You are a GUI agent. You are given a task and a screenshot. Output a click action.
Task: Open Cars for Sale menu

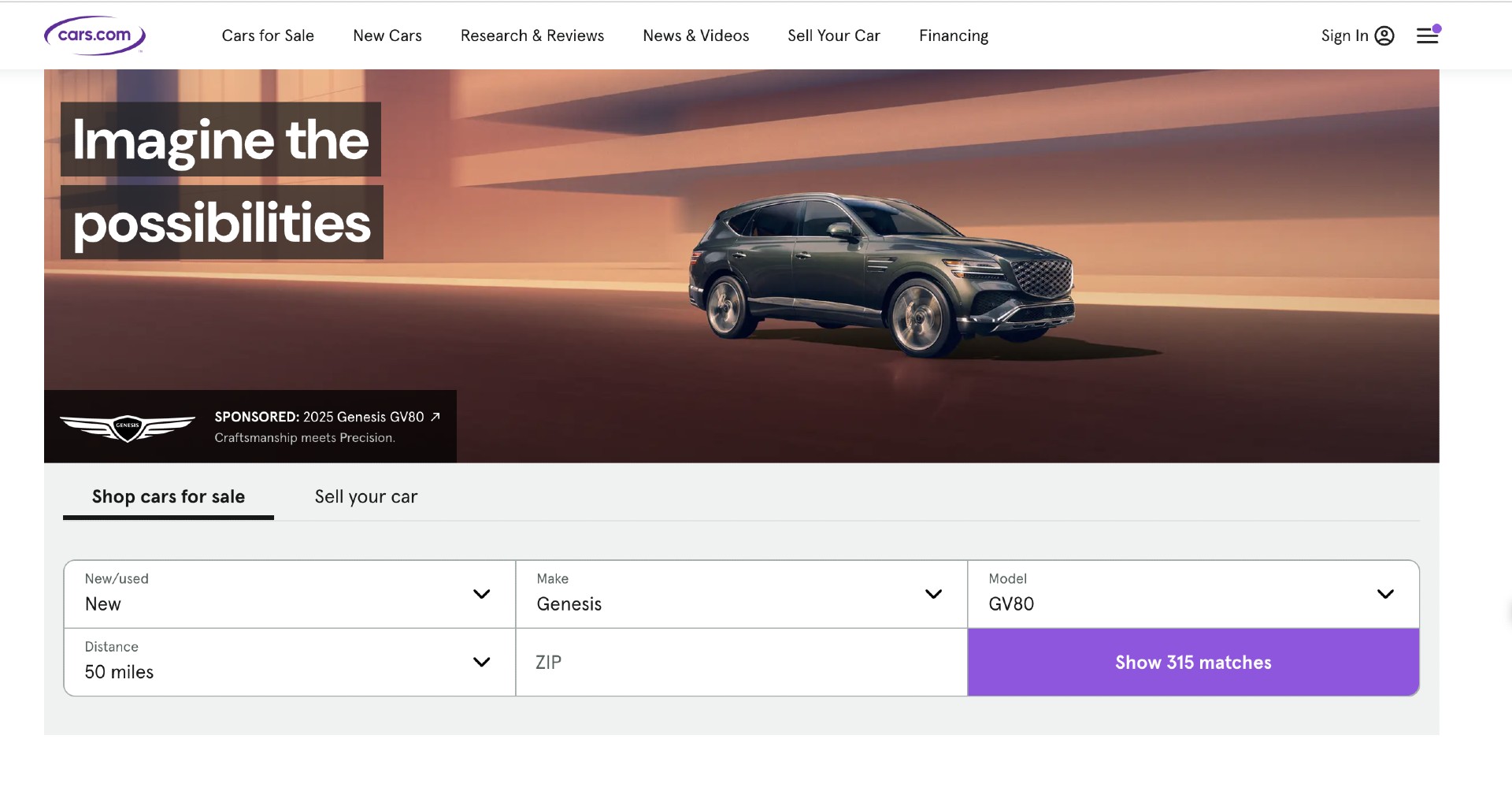[268, 35]
